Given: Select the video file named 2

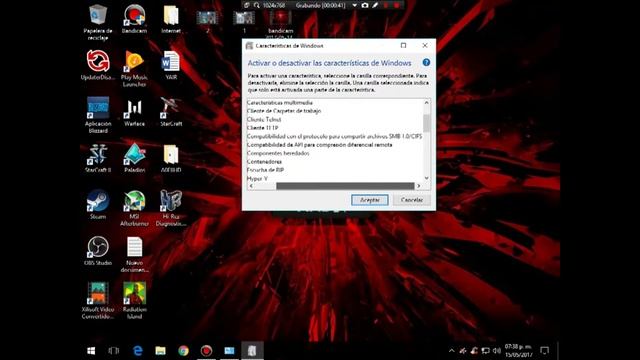Looking at the screenshot, I should [207, 21].
